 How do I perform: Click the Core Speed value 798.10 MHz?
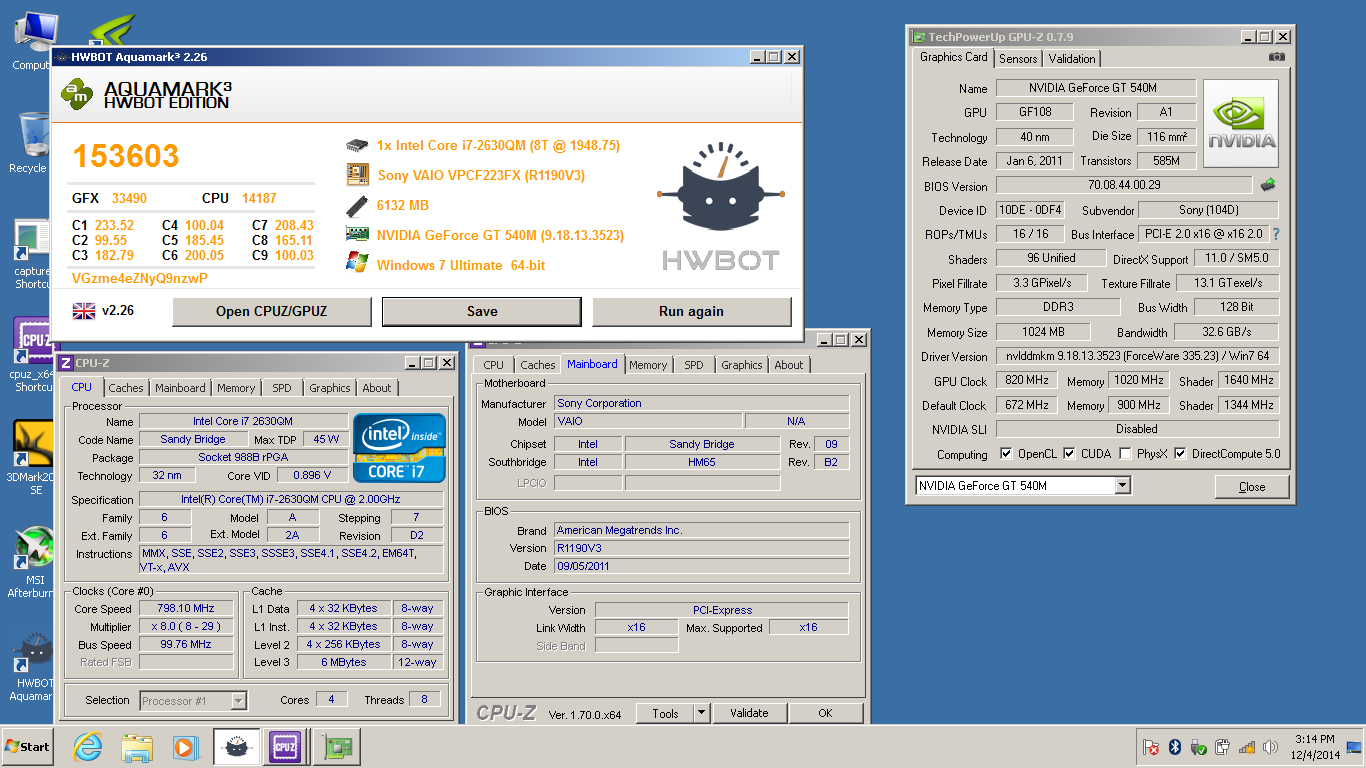coord(186,608)
